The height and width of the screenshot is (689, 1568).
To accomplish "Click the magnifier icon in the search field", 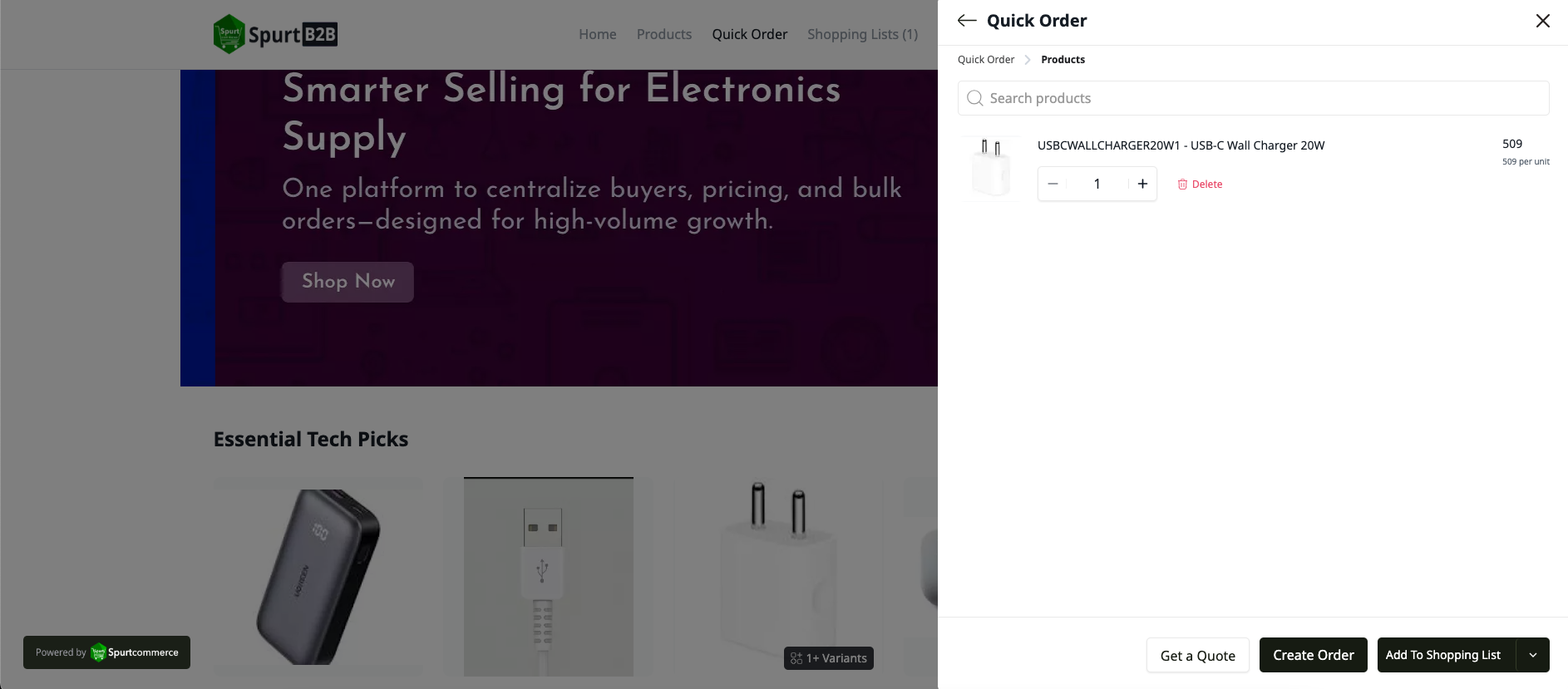I will [974, 98].
